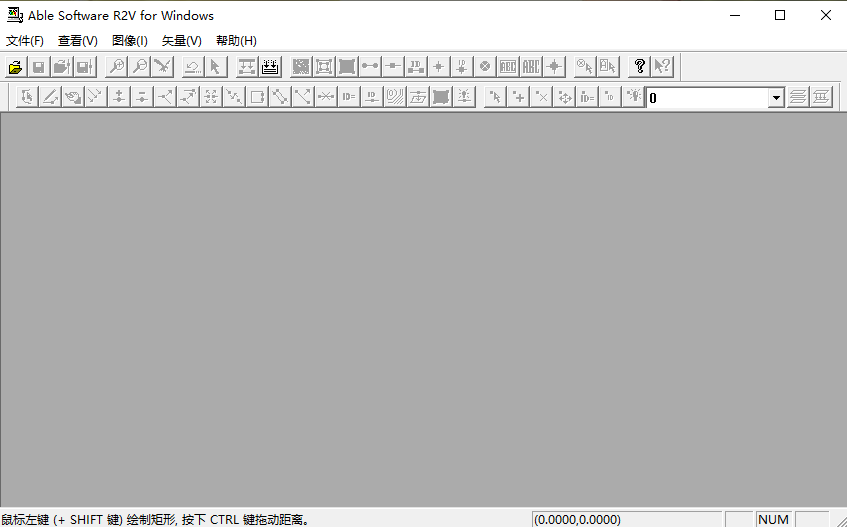Click the boxed ABC text icon
Viewport: 847px width, 527px height.
tap(508, 66)
